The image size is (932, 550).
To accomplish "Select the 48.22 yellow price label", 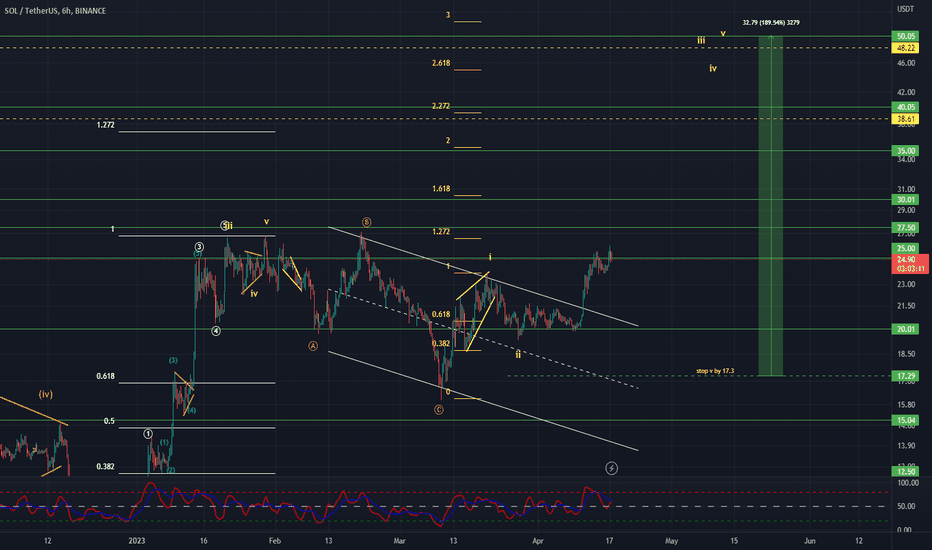I will click(905, 48).
